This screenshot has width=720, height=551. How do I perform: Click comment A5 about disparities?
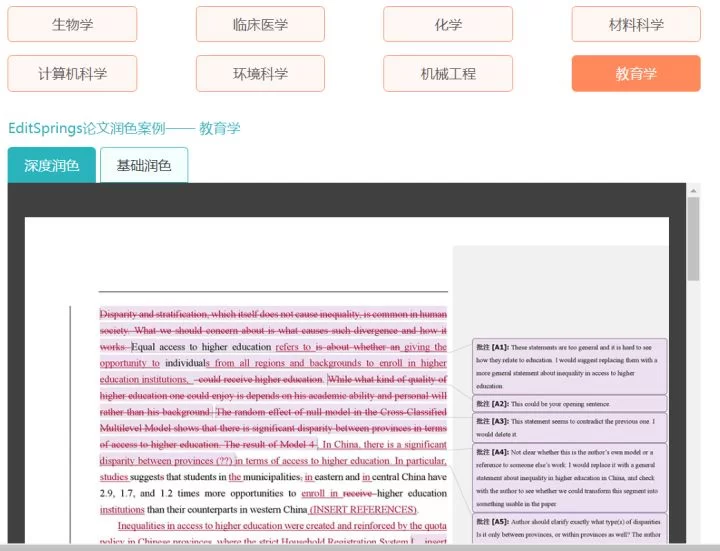(x=568, y=527)
